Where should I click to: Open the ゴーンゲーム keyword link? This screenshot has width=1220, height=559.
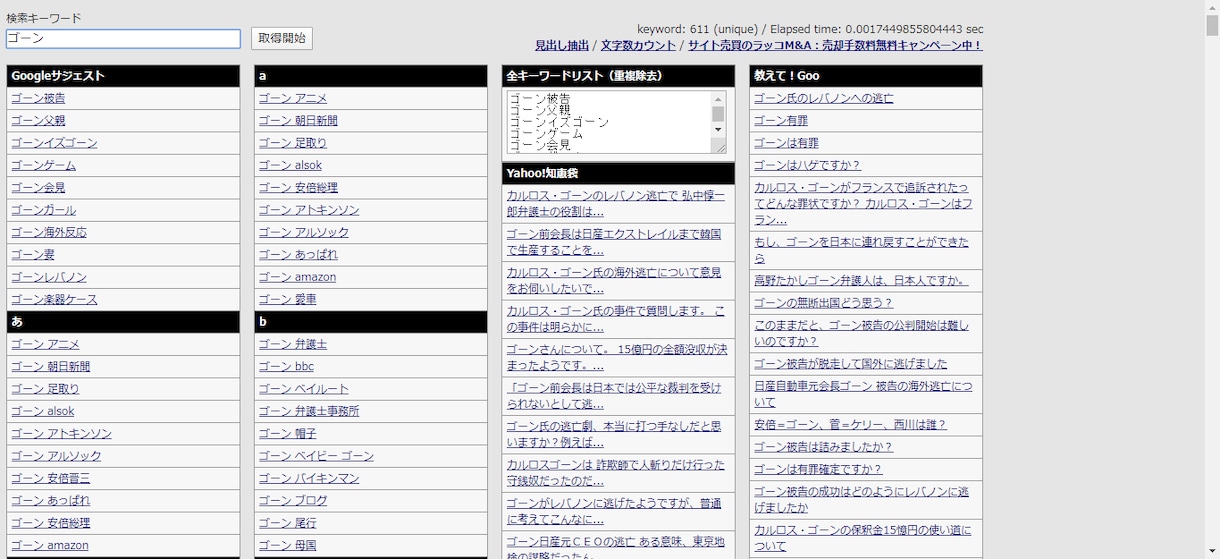click(x=44, y=165)
